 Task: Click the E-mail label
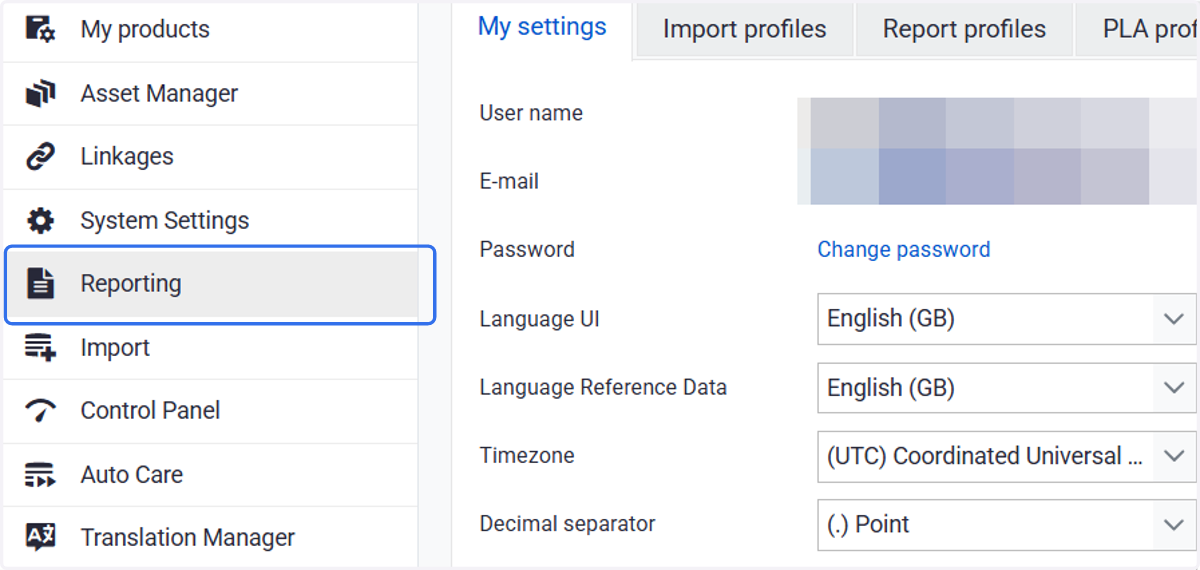pos(509,181)
